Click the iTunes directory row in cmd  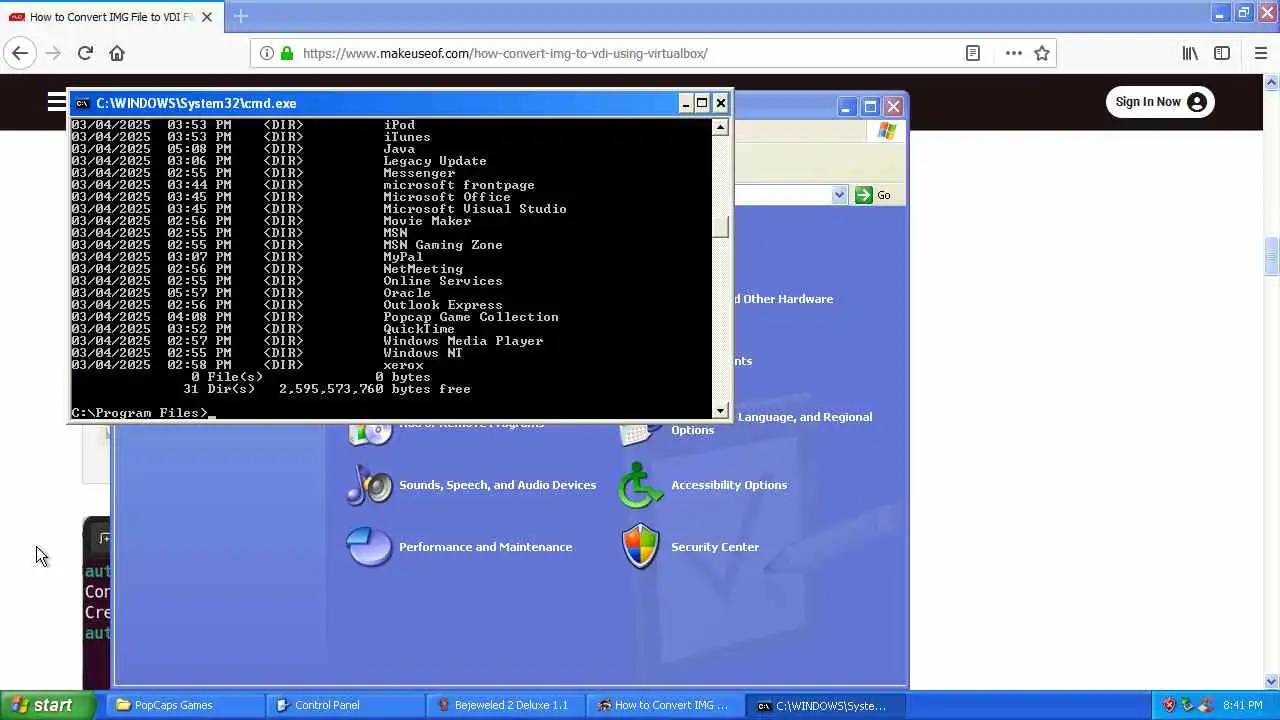(251, 137)
